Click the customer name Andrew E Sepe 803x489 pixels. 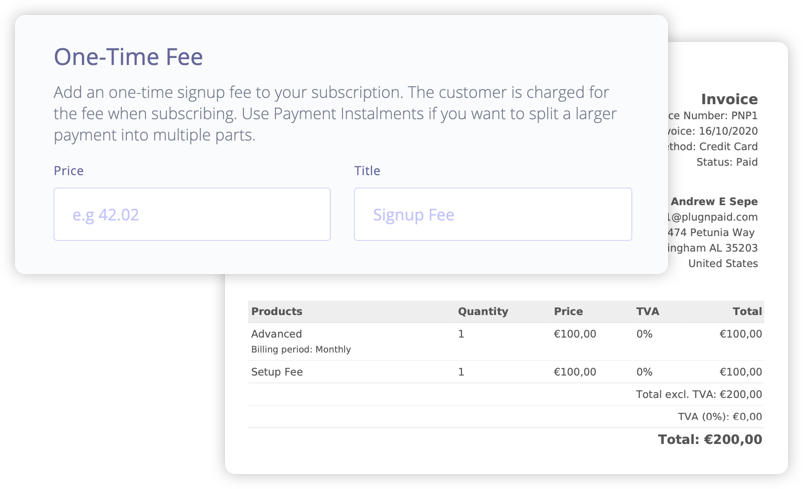click(714, 201)
